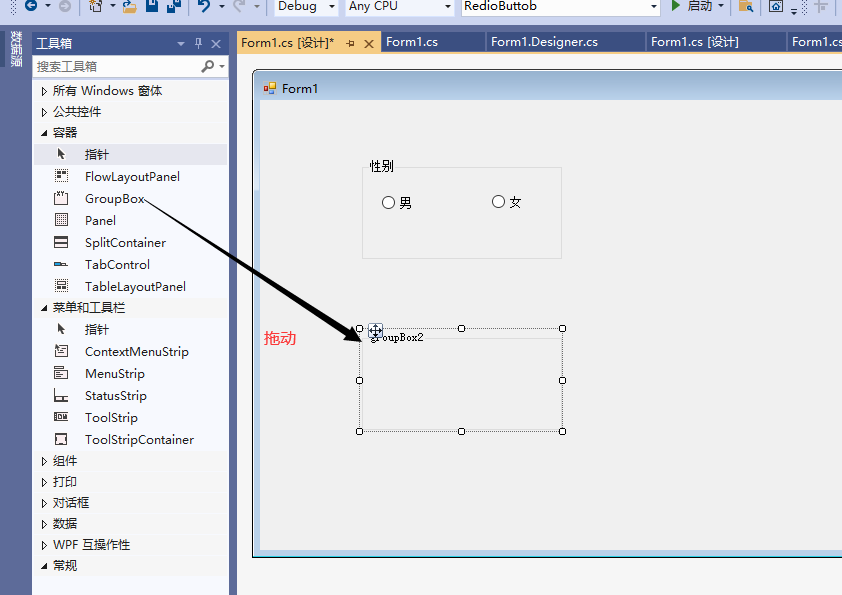Expand the 数据 section
The image size is (842, 595).
[x=44, y=524]
